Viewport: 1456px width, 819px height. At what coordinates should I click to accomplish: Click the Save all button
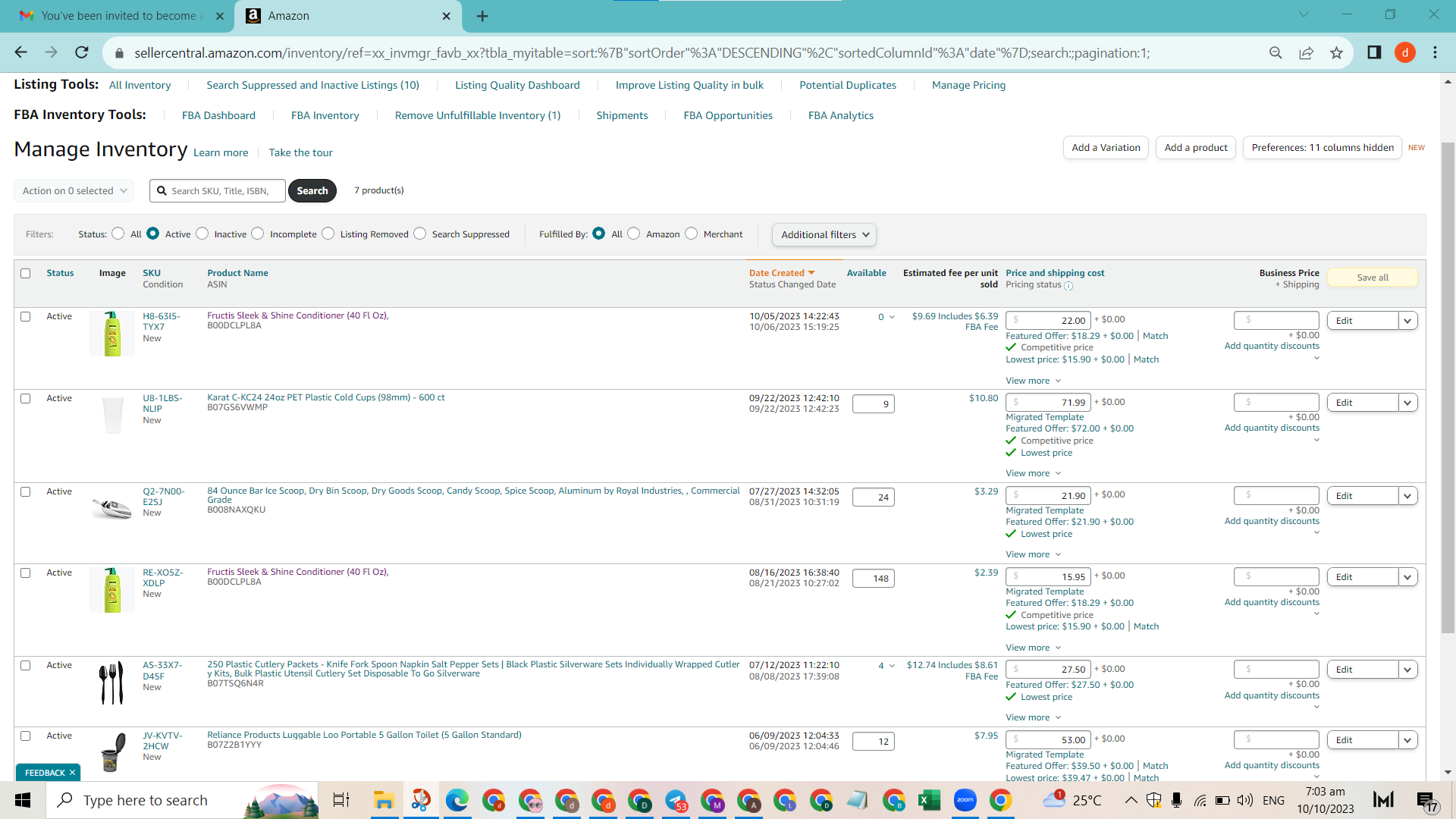(1373, 278)
